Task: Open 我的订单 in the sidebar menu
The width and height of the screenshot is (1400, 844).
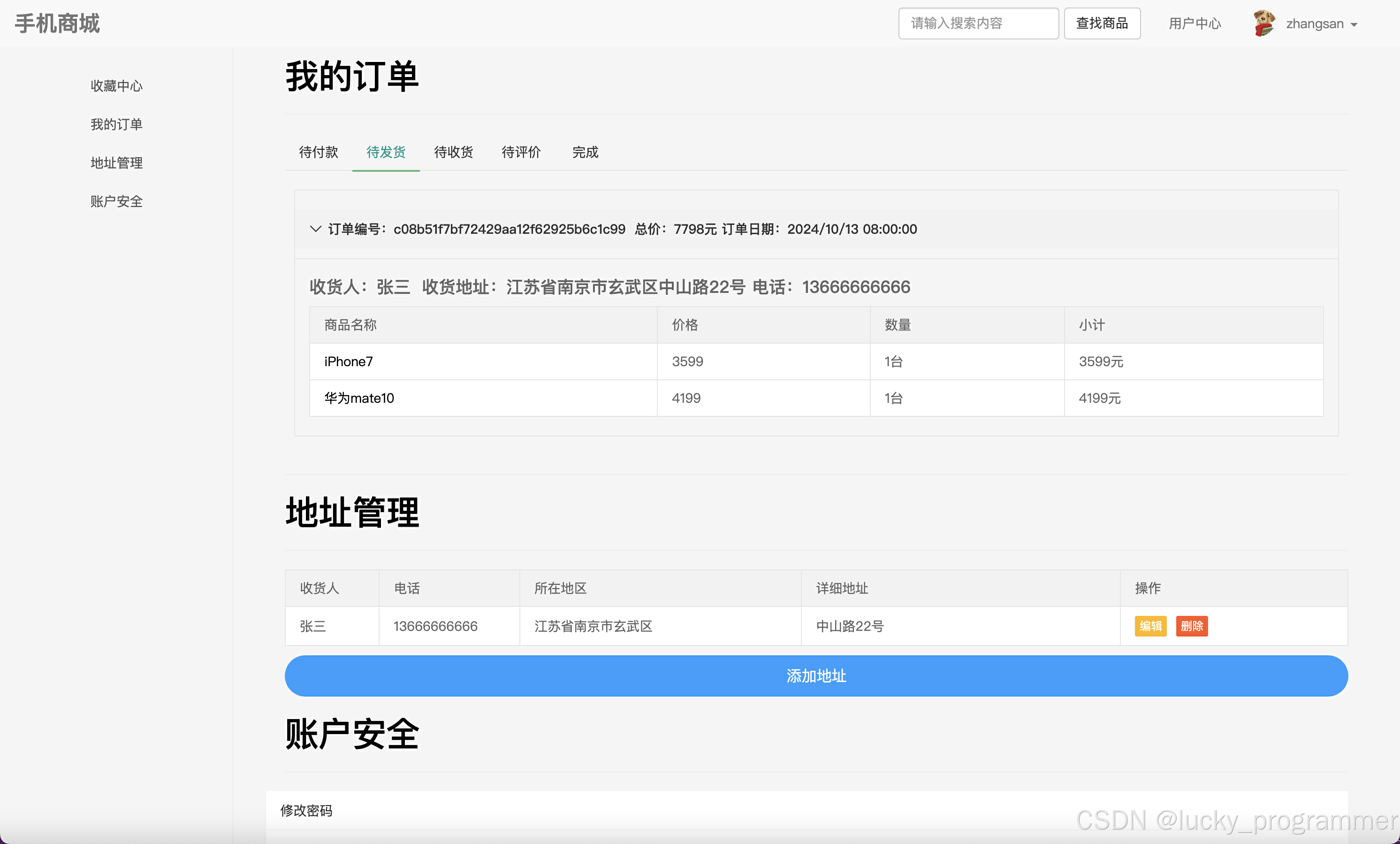Action: coord(116,124)
